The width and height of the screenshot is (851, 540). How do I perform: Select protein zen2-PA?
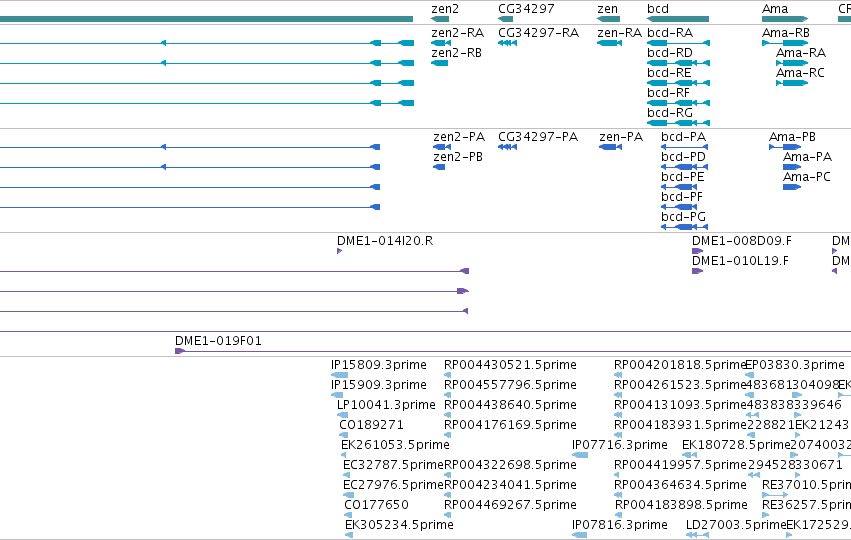459,137
